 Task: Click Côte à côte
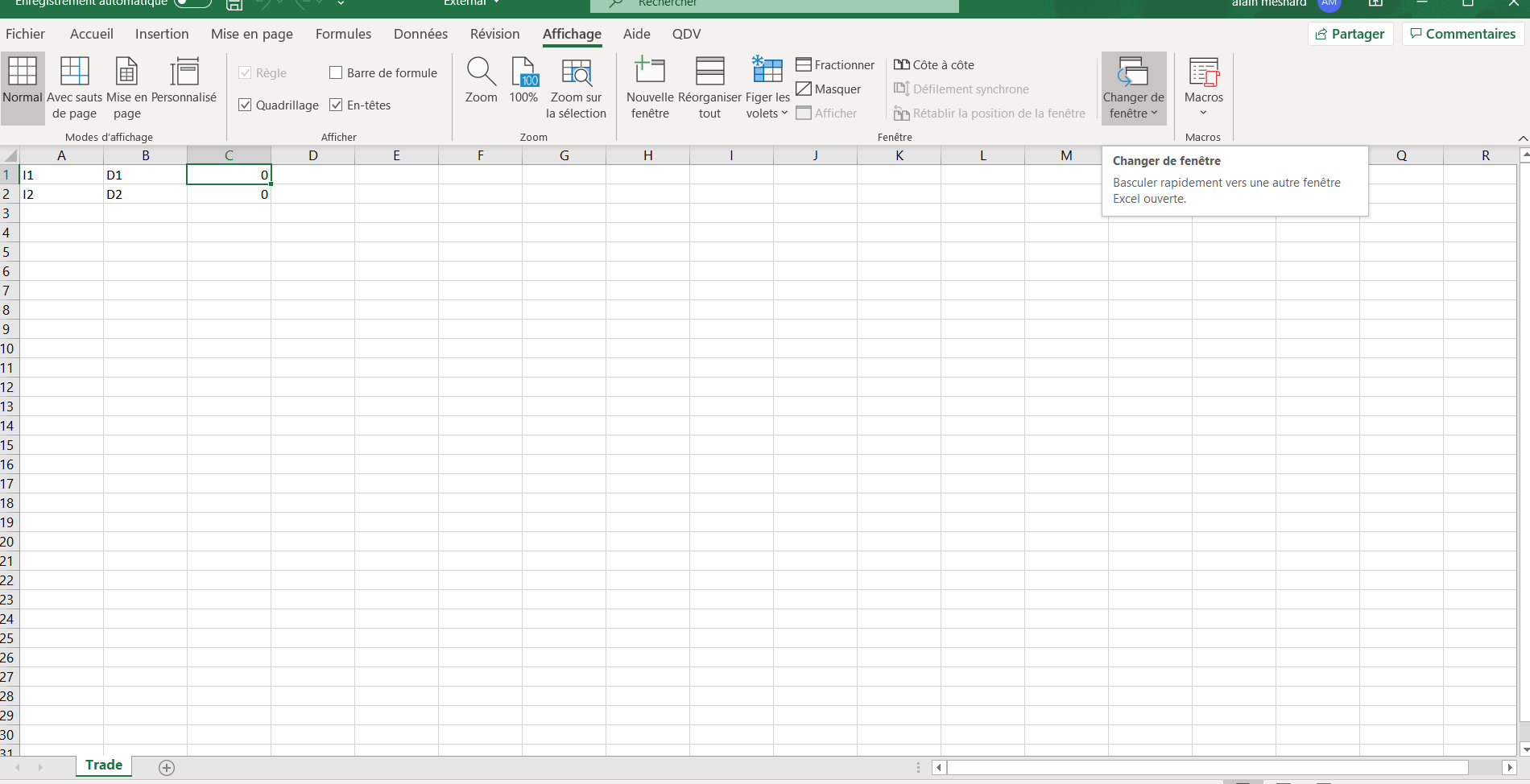click(x=934, y=65)
